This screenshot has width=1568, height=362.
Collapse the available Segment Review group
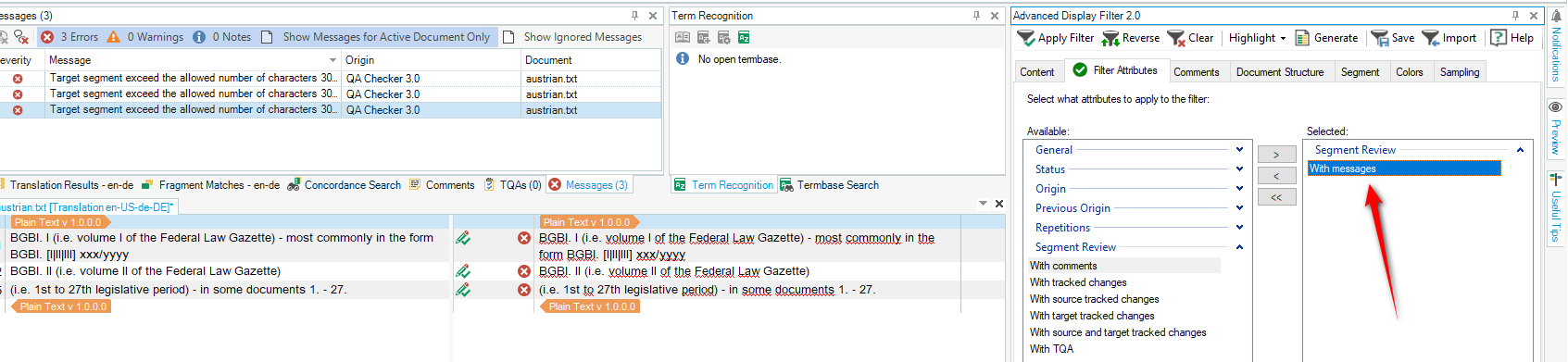click(x=1239, y=247)
